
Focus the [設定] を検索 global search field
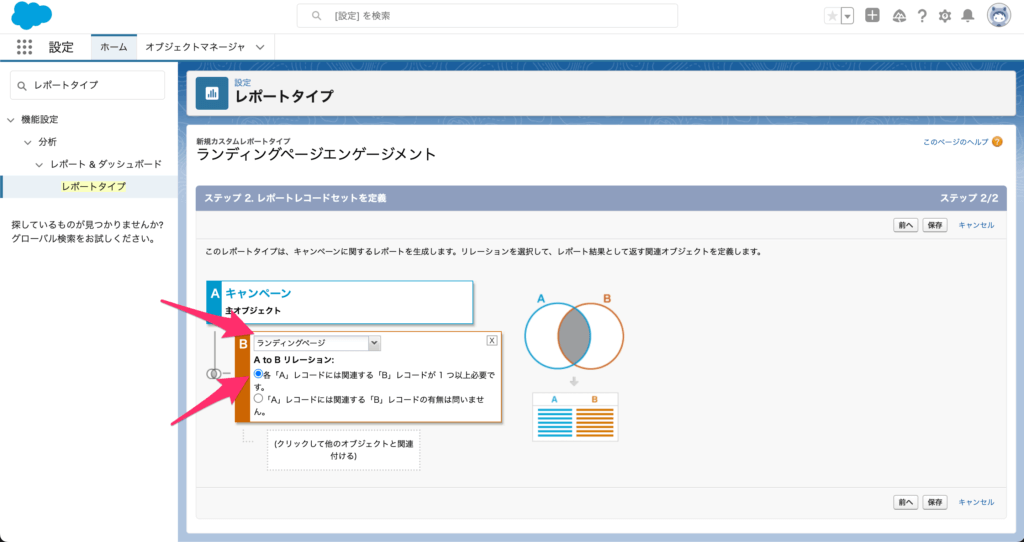[487, 16]
